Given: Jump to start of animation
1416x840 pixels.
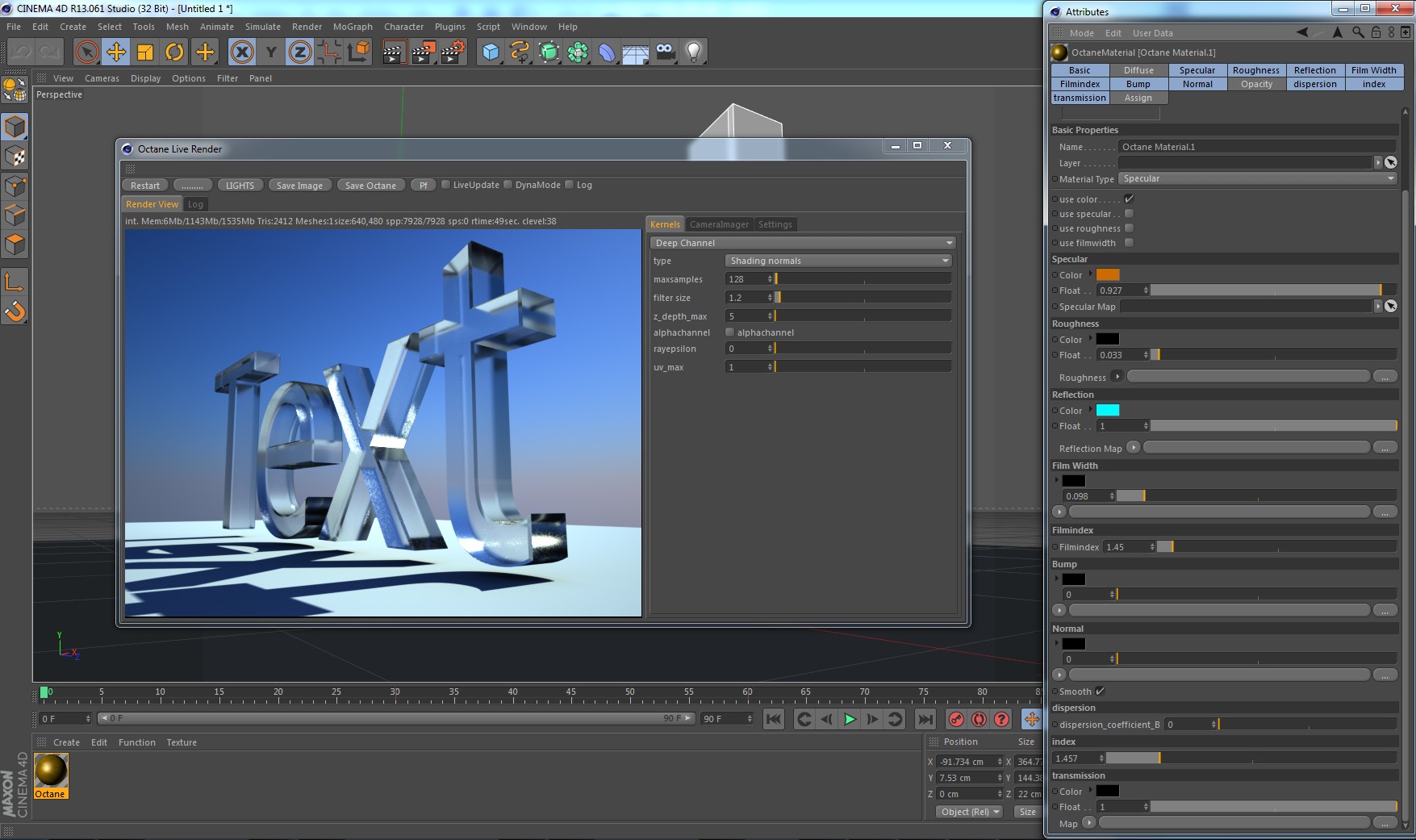Looking at the screenshot, I should (x=773, y=719).
